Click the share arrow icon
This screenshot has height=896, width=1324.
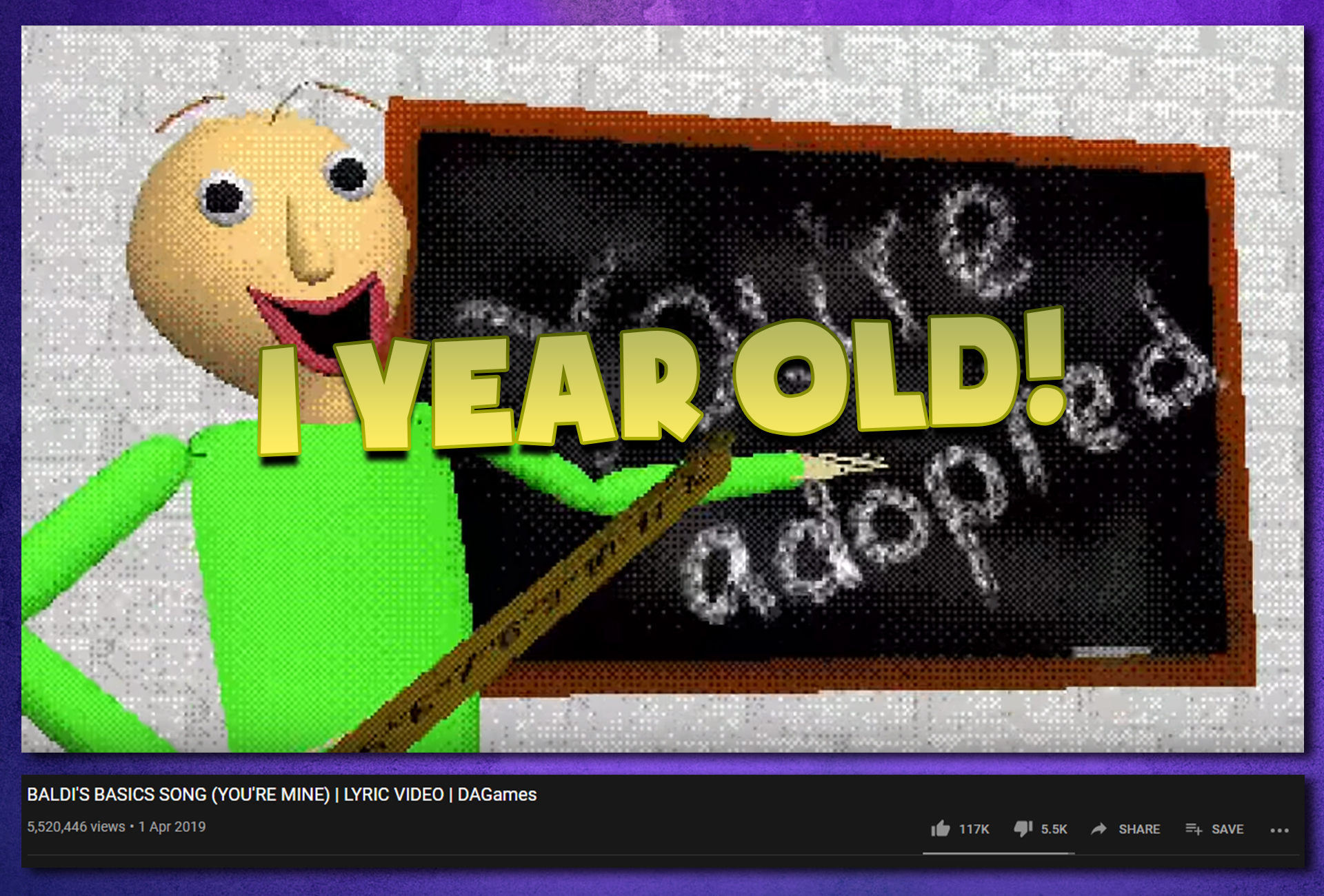pyautogui.click(x=1099, y=828)
